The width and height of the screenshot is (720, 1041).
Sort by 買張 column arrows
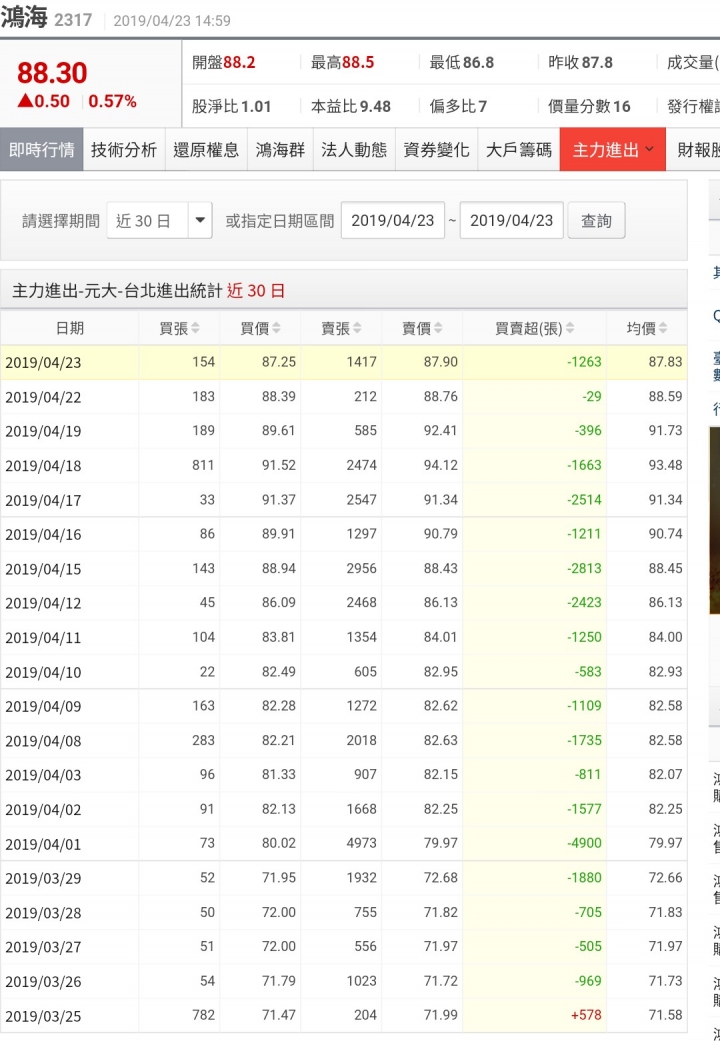(195, 328)
